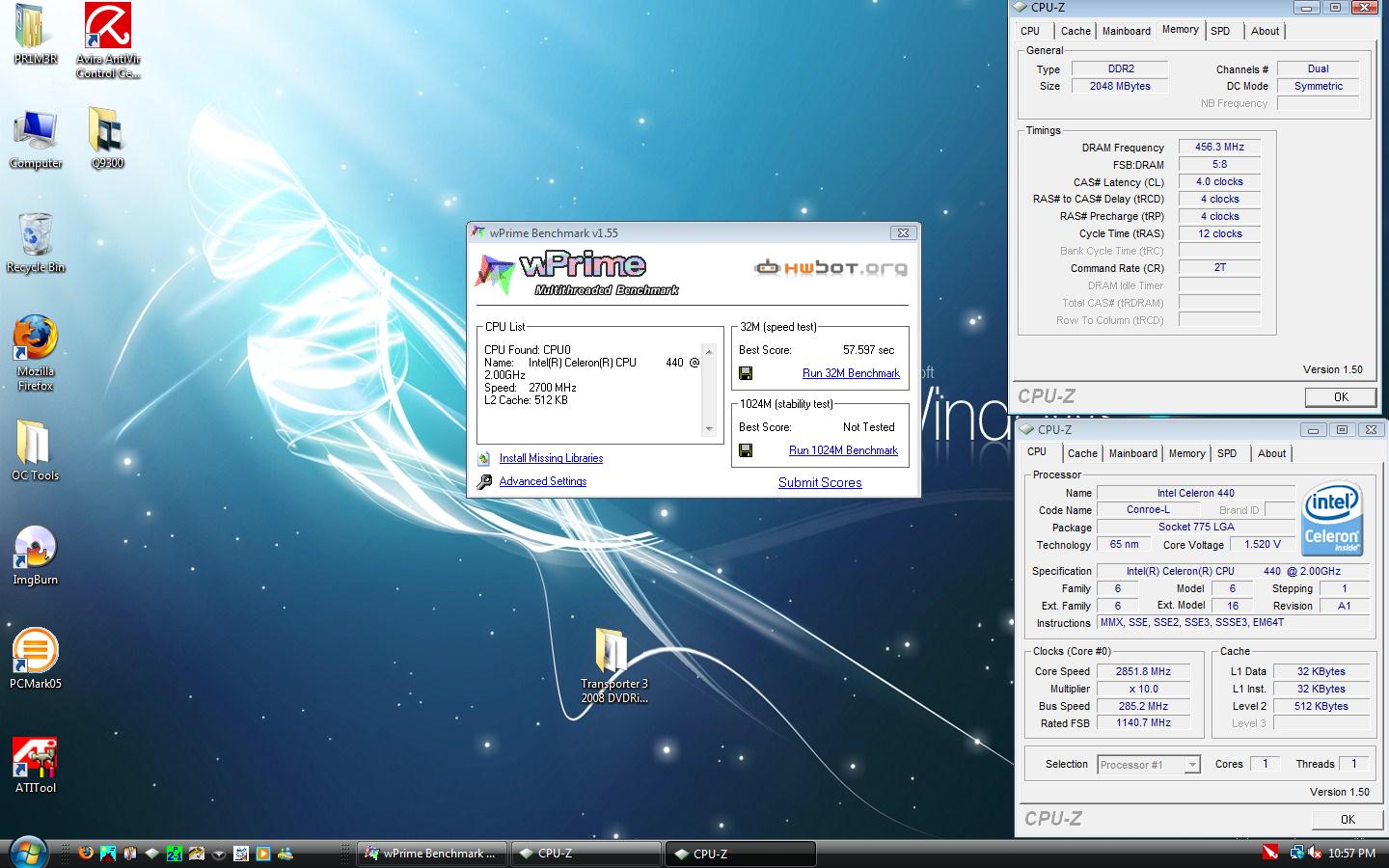Select the Q9300 folder icon
1389x868 pixels.
click(x=107, y=139)
